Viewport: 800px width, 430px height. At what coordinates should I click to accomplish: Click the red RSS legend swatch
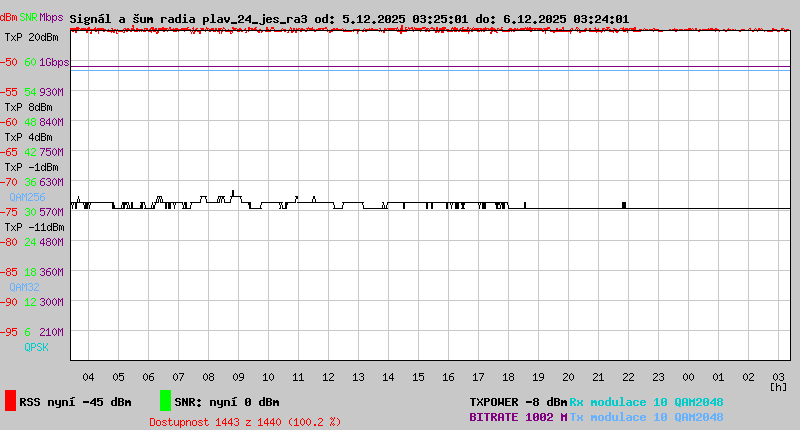[10, 401]
